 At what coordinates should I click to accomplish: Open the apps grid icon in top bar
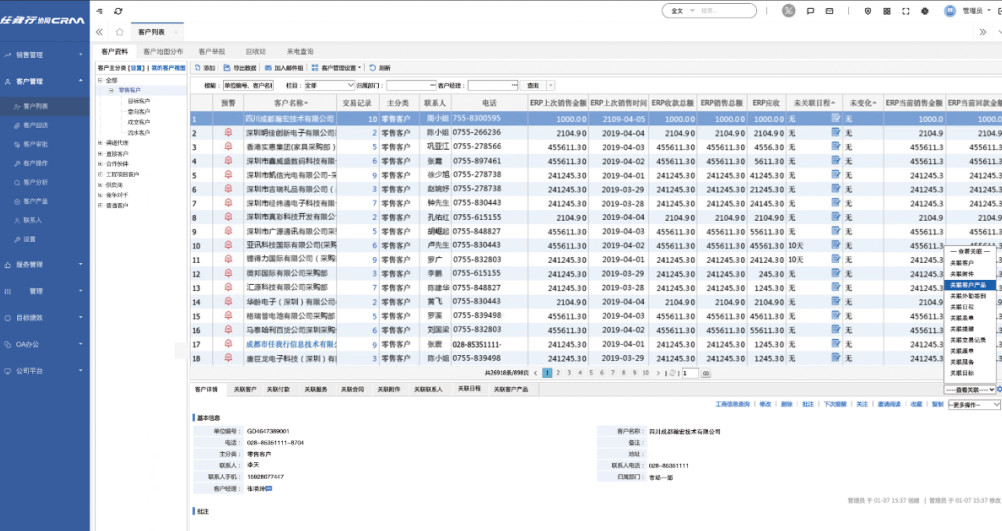887,11
